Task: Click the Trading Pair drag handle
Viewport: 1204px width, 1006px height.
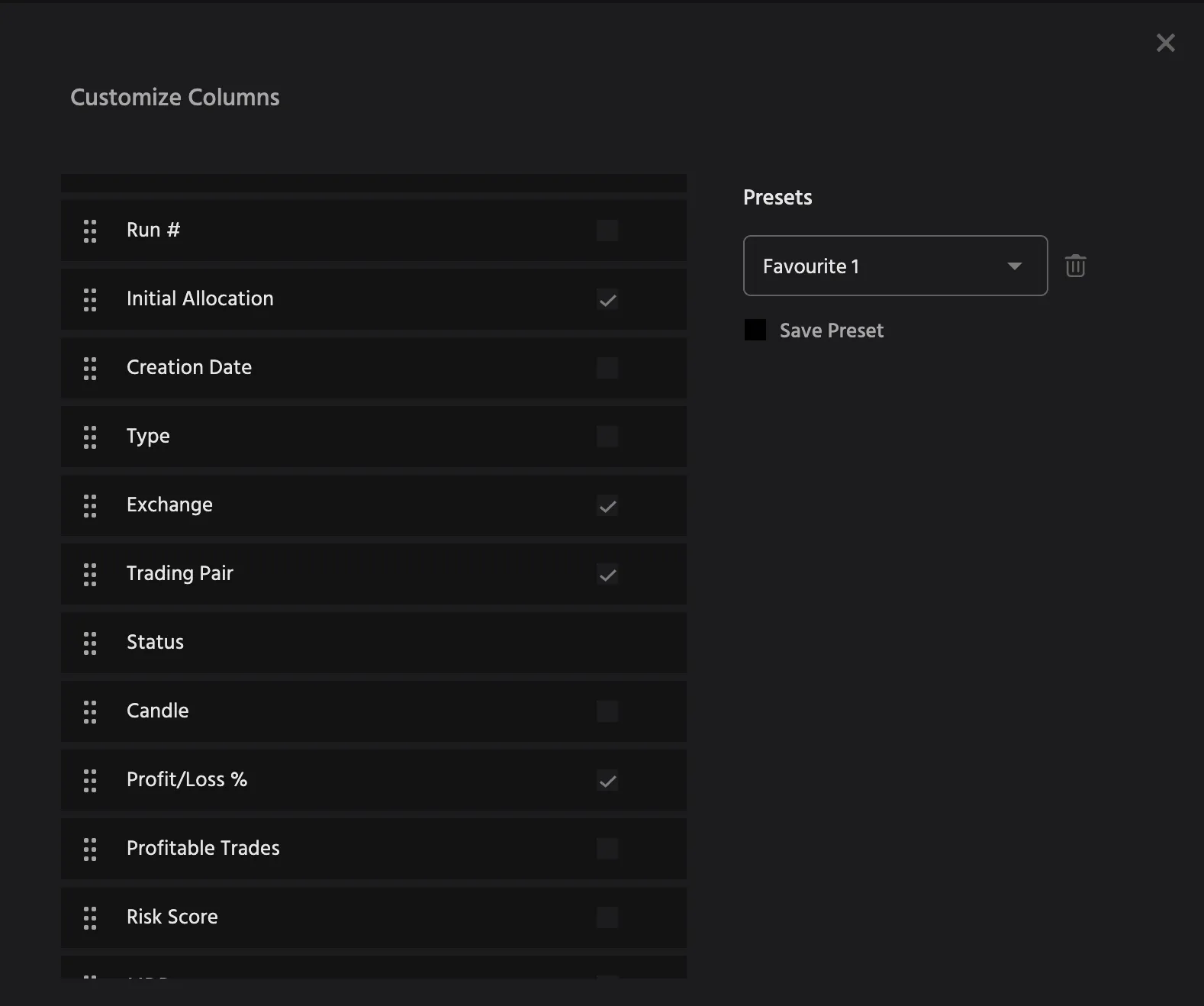Action: click(x=90, y=574)
